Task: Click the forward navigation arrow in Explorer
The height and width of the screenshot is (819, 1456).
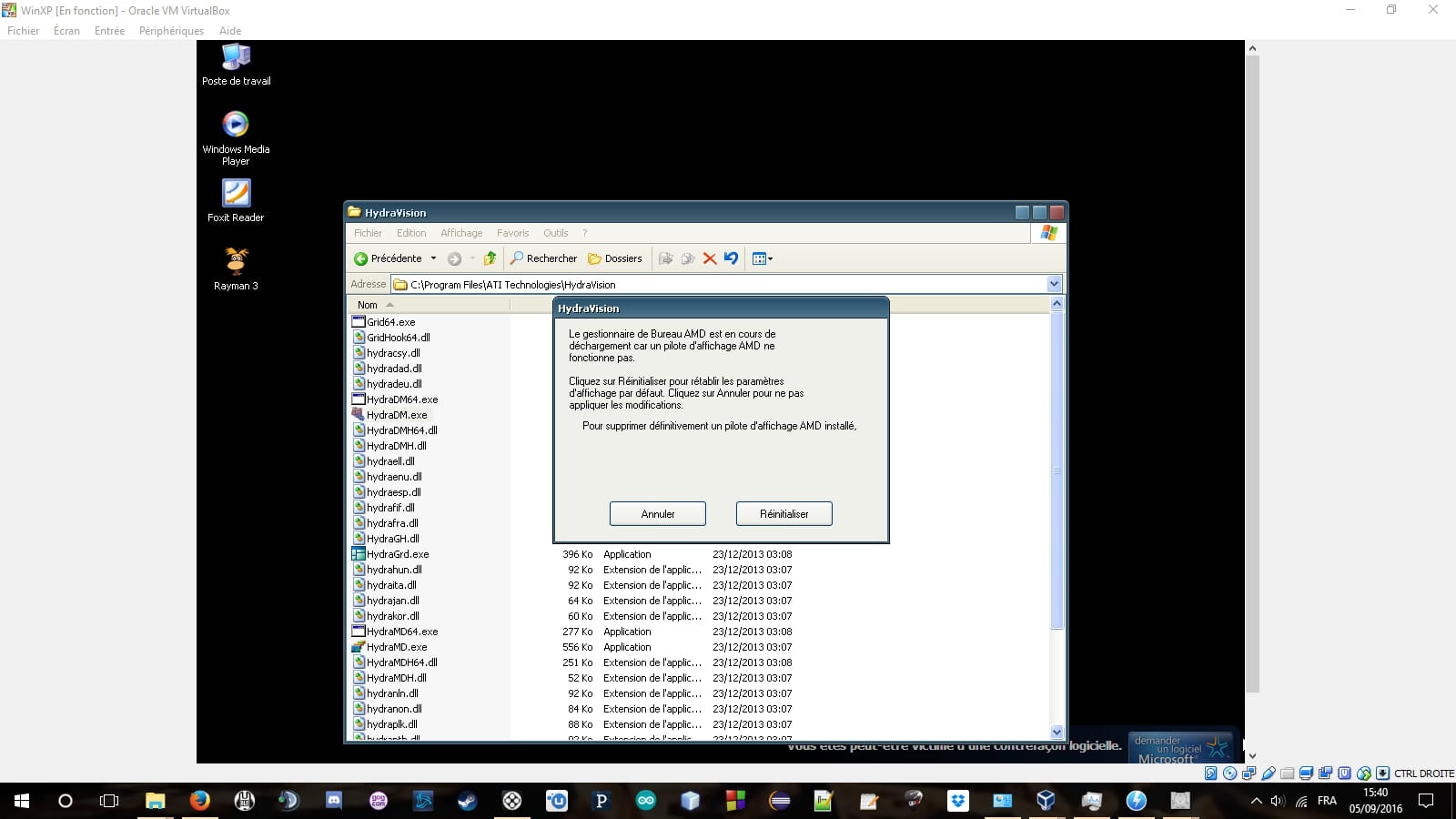Action: coord(454,258)
